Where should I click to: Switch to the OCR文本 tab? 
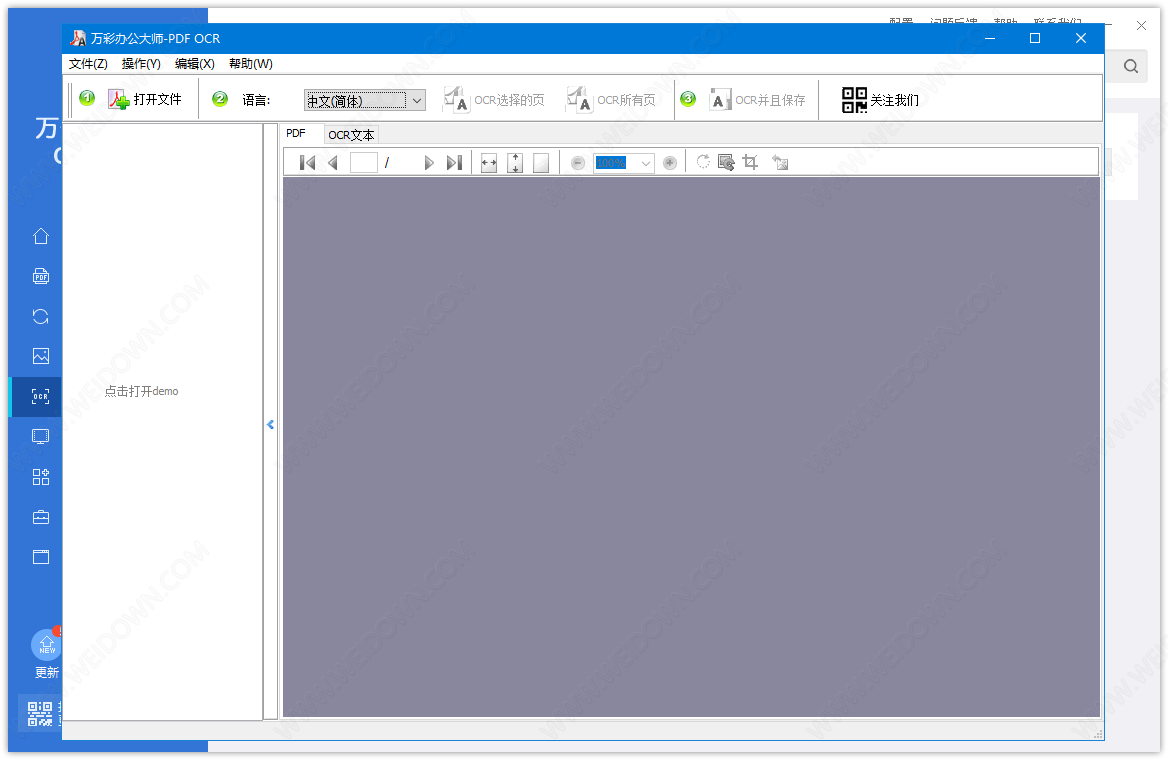[x=351, y=135]
